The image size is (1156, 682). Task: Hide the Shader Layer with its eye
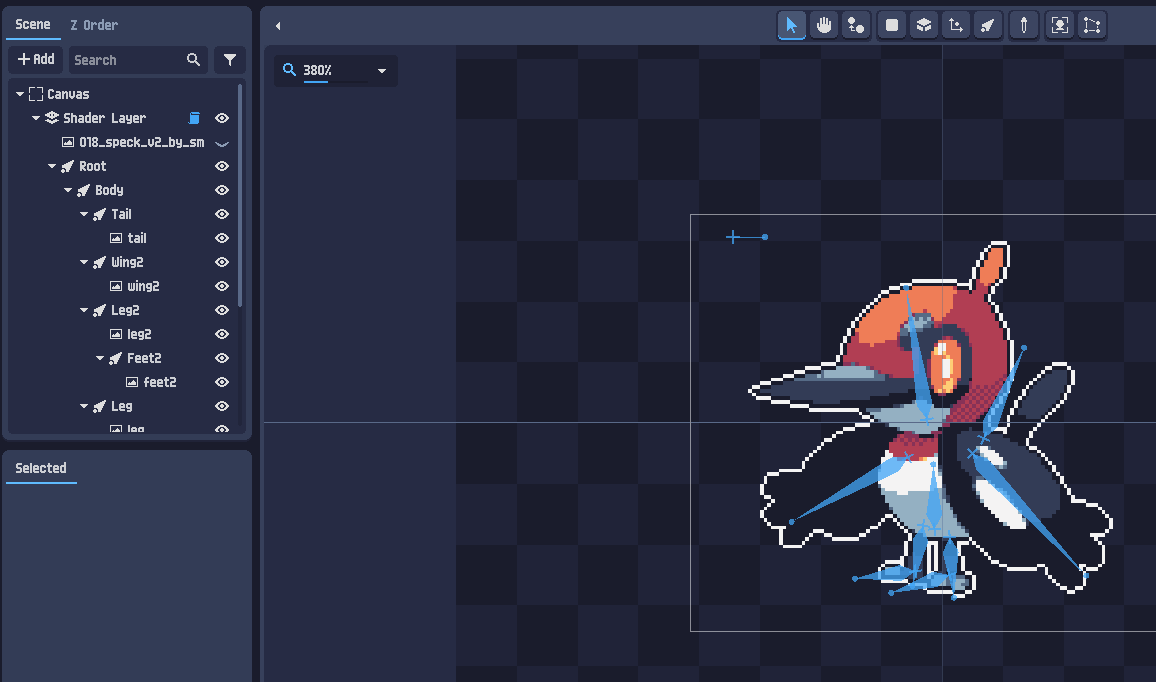222,118
